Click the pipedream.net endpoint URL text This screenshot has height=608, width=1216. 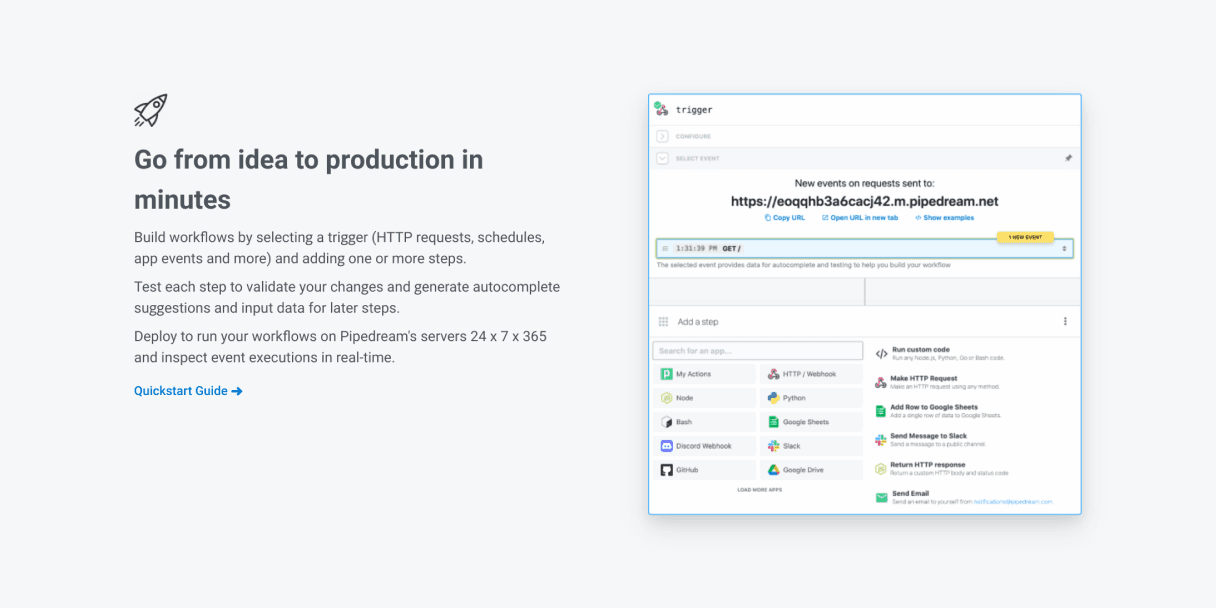(865, 201)
